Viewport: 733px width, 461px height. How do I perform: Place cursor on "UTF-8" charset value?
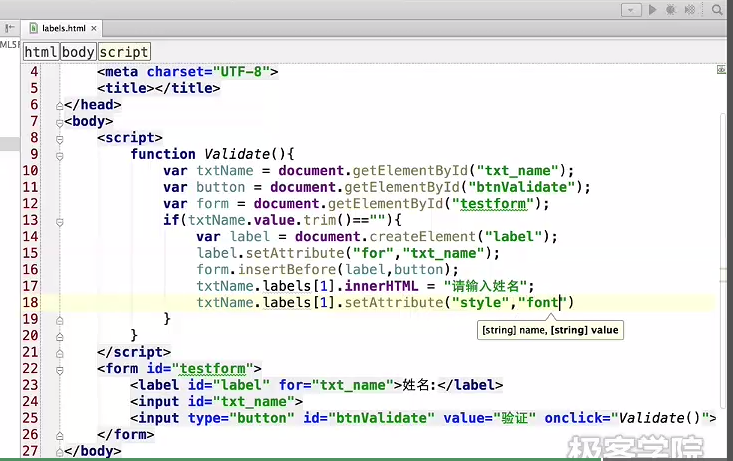point(241,72)
